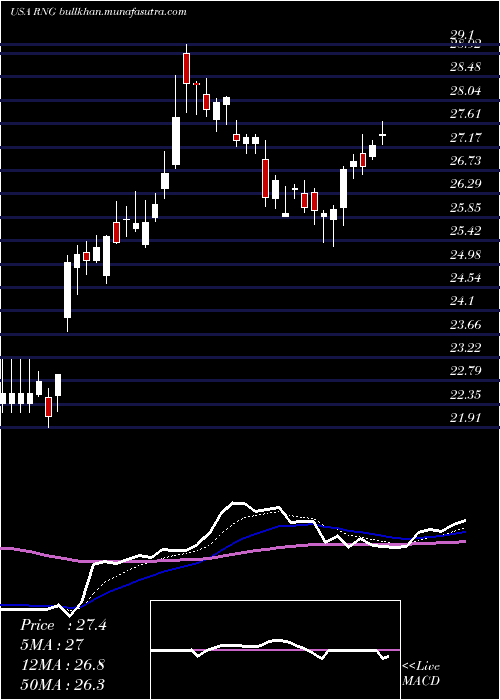This screenshot has height=700, width=500.
Task: Select the 50MA : 26.3 label
Action: point(62,684)
